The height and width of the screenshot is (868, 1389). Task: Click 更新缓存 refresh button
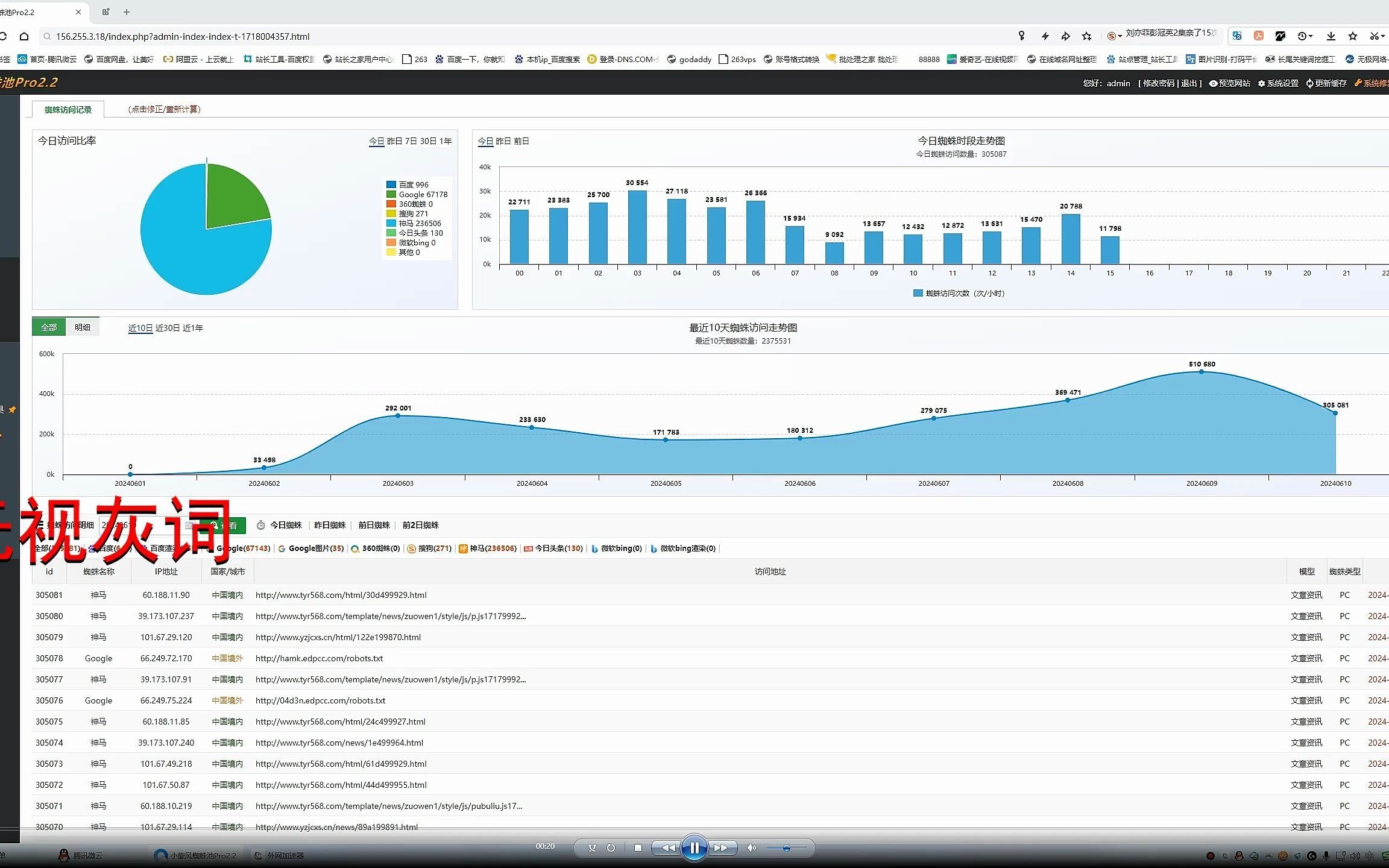pyautogui.click(x=1326, y=83)
